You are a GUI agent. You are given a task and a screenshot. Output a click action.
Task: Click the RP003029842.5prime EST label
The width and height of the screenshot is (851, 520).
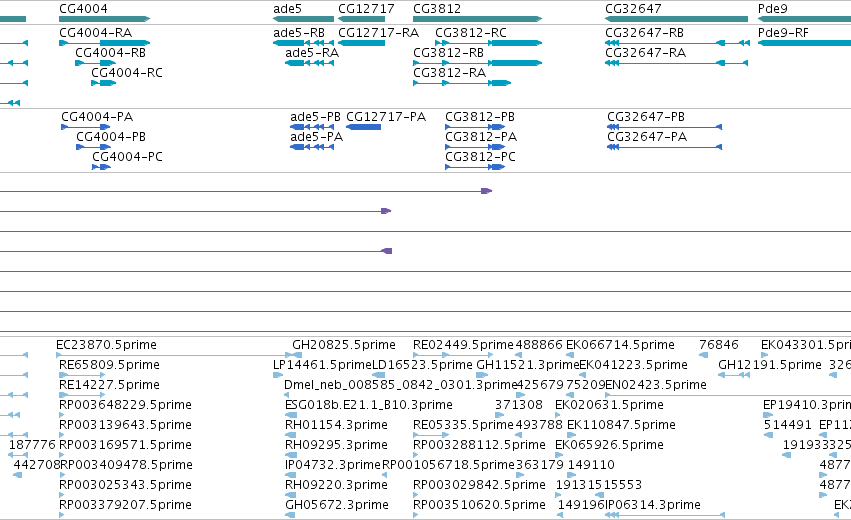479,485
